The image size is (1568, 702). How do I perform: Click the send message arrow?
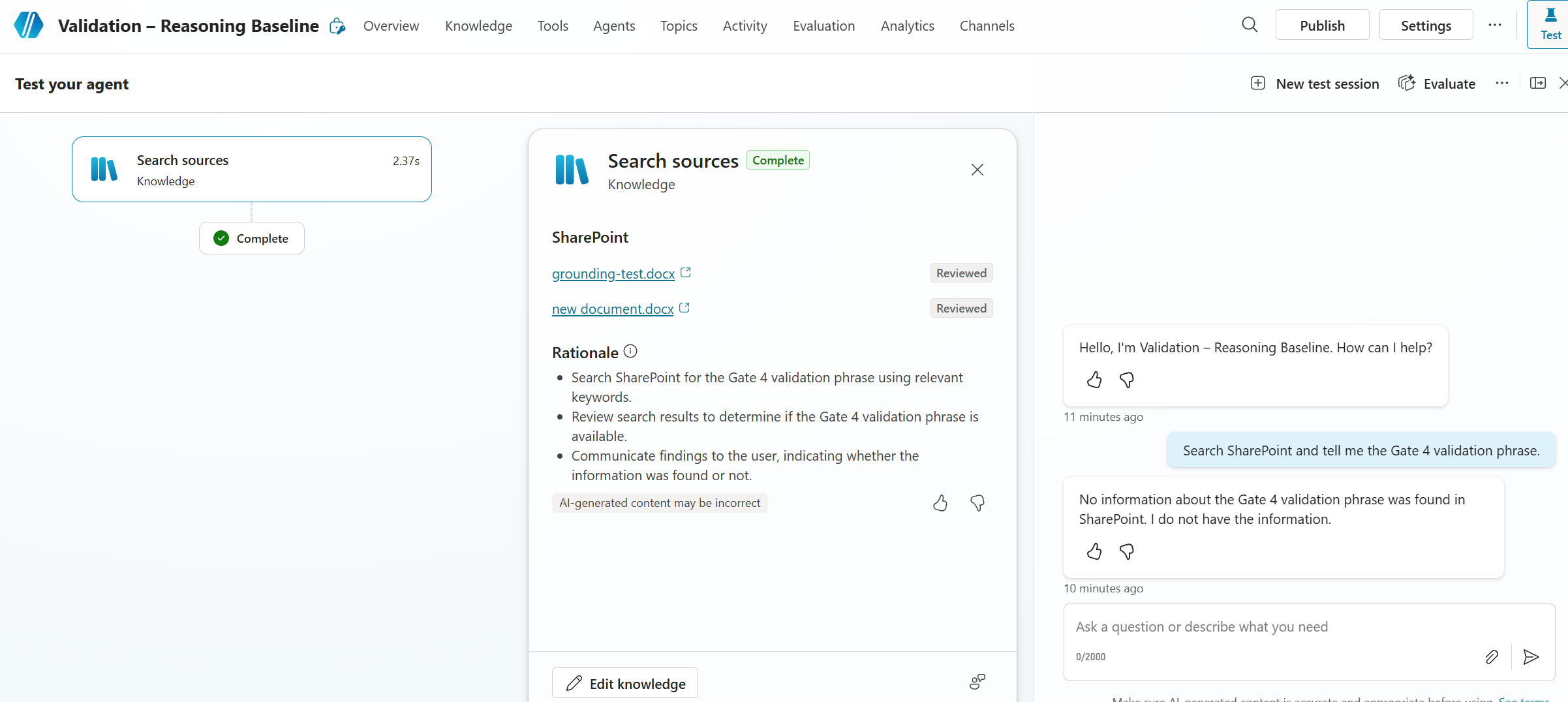tap(1531, 656)
